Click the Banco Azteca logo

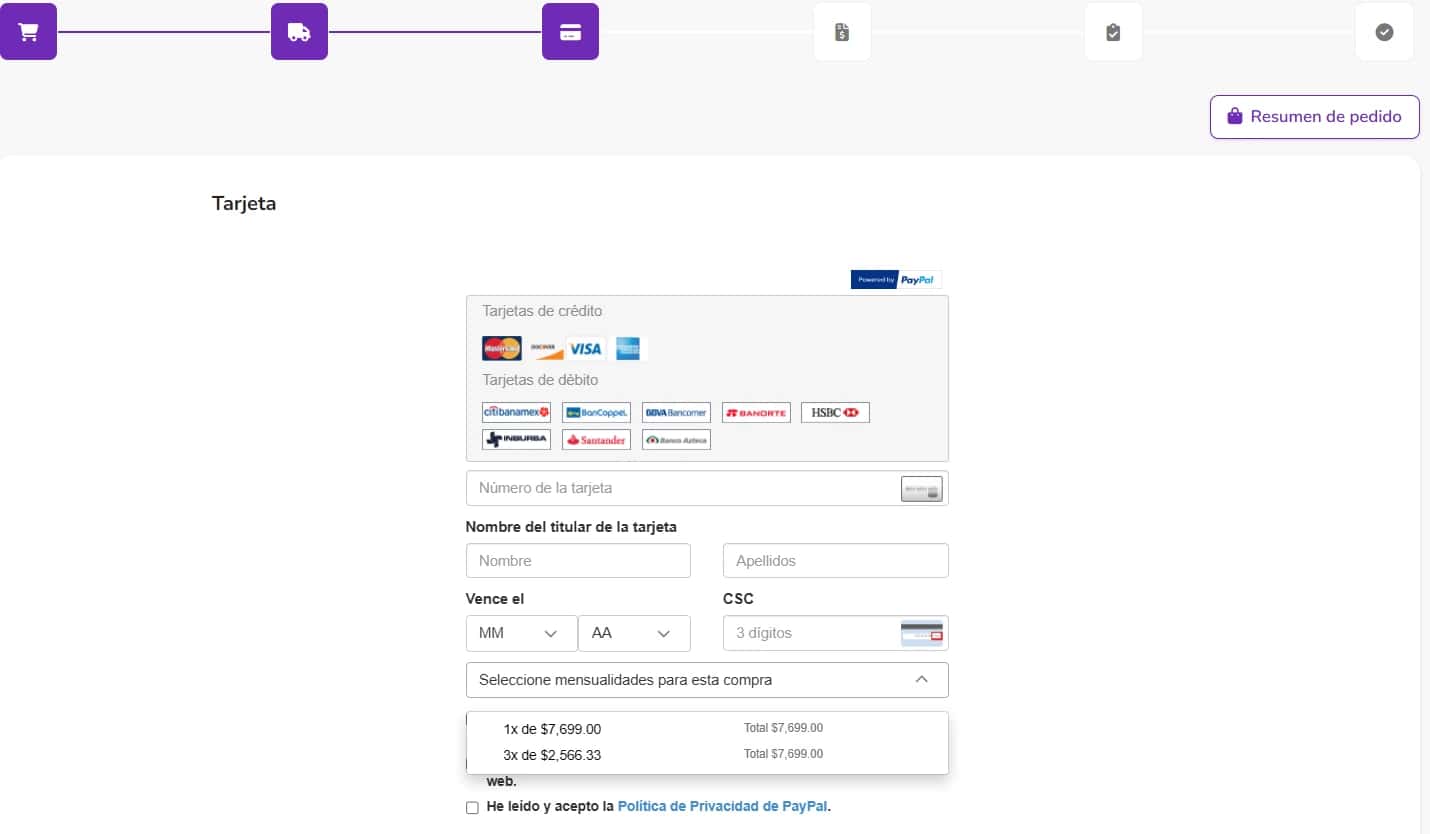(676, 439)
